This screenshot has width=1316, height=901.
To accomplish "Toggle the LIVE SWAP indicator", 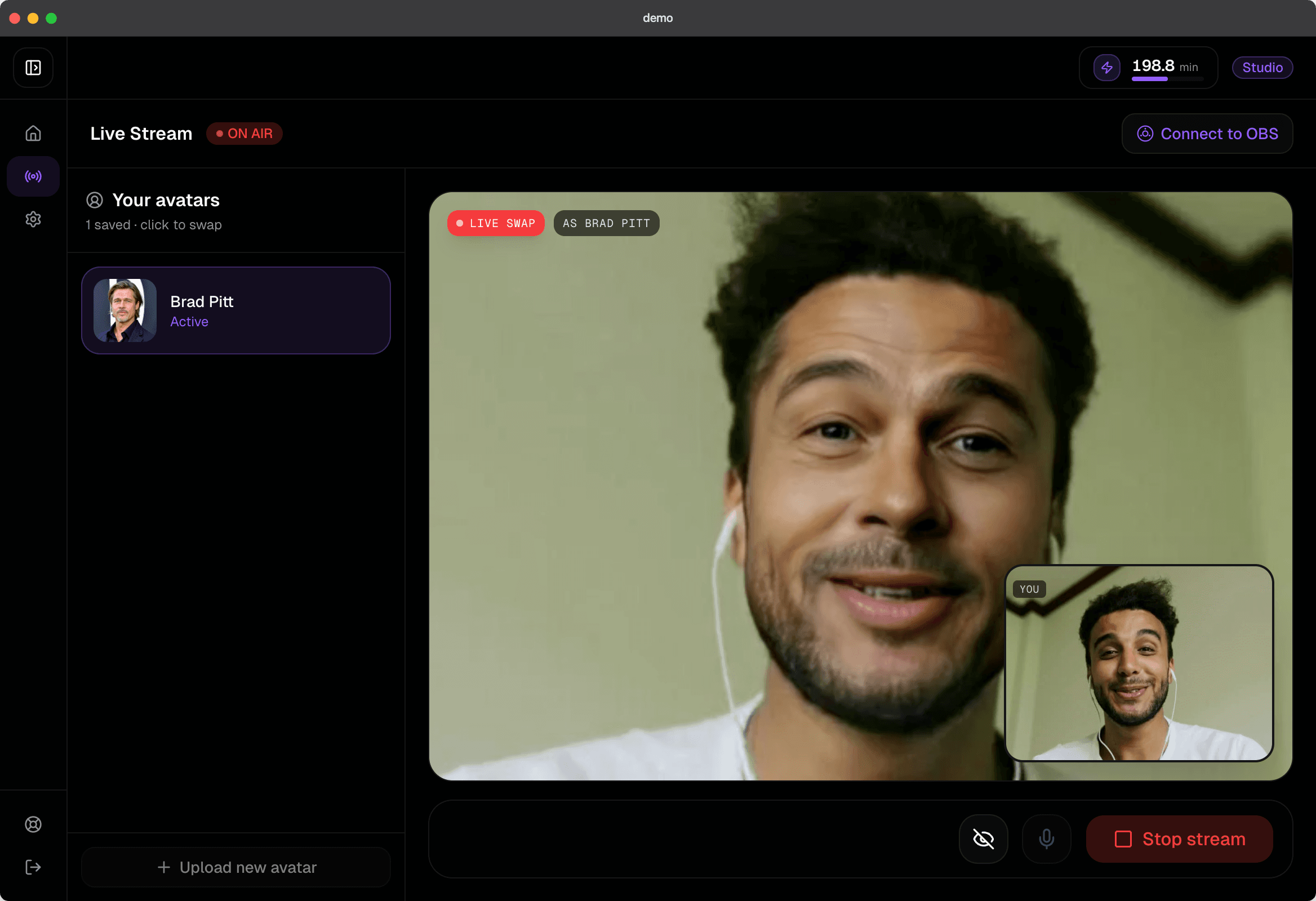I will [x=496, y=223].
